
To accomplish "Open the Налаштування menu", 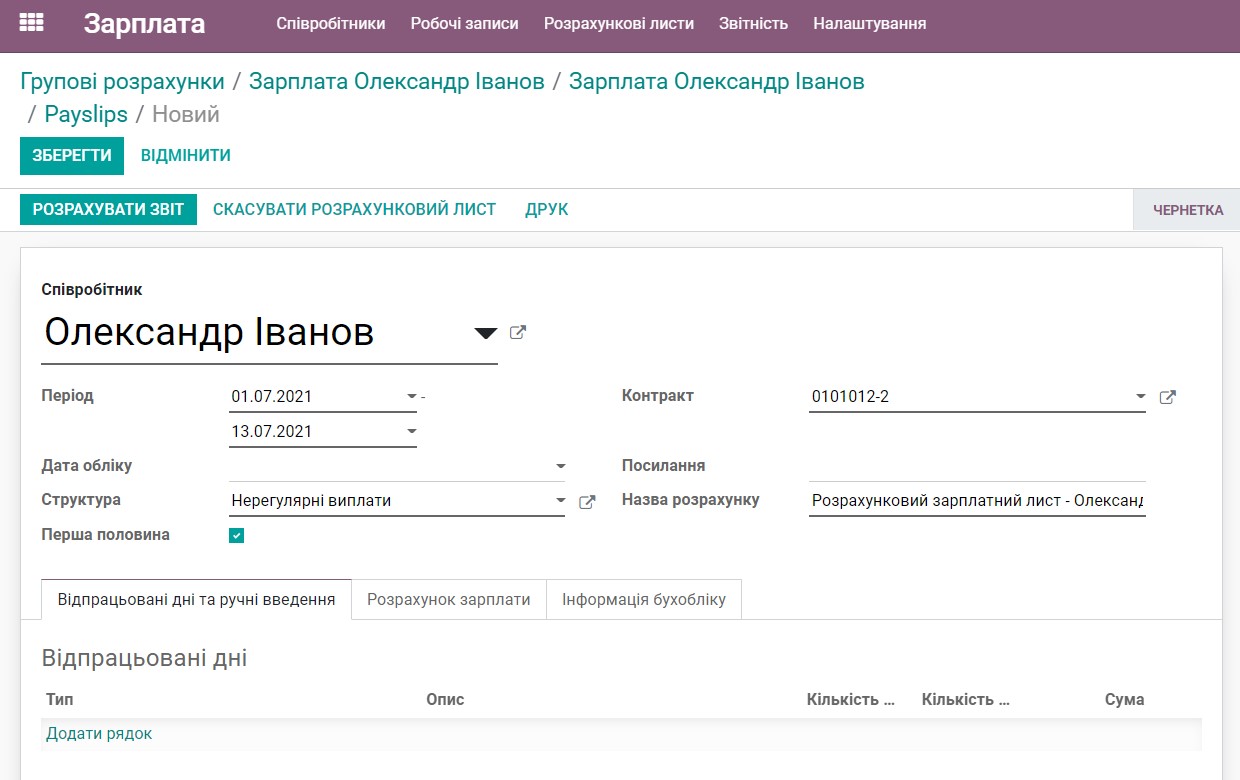I will [858, 22].
